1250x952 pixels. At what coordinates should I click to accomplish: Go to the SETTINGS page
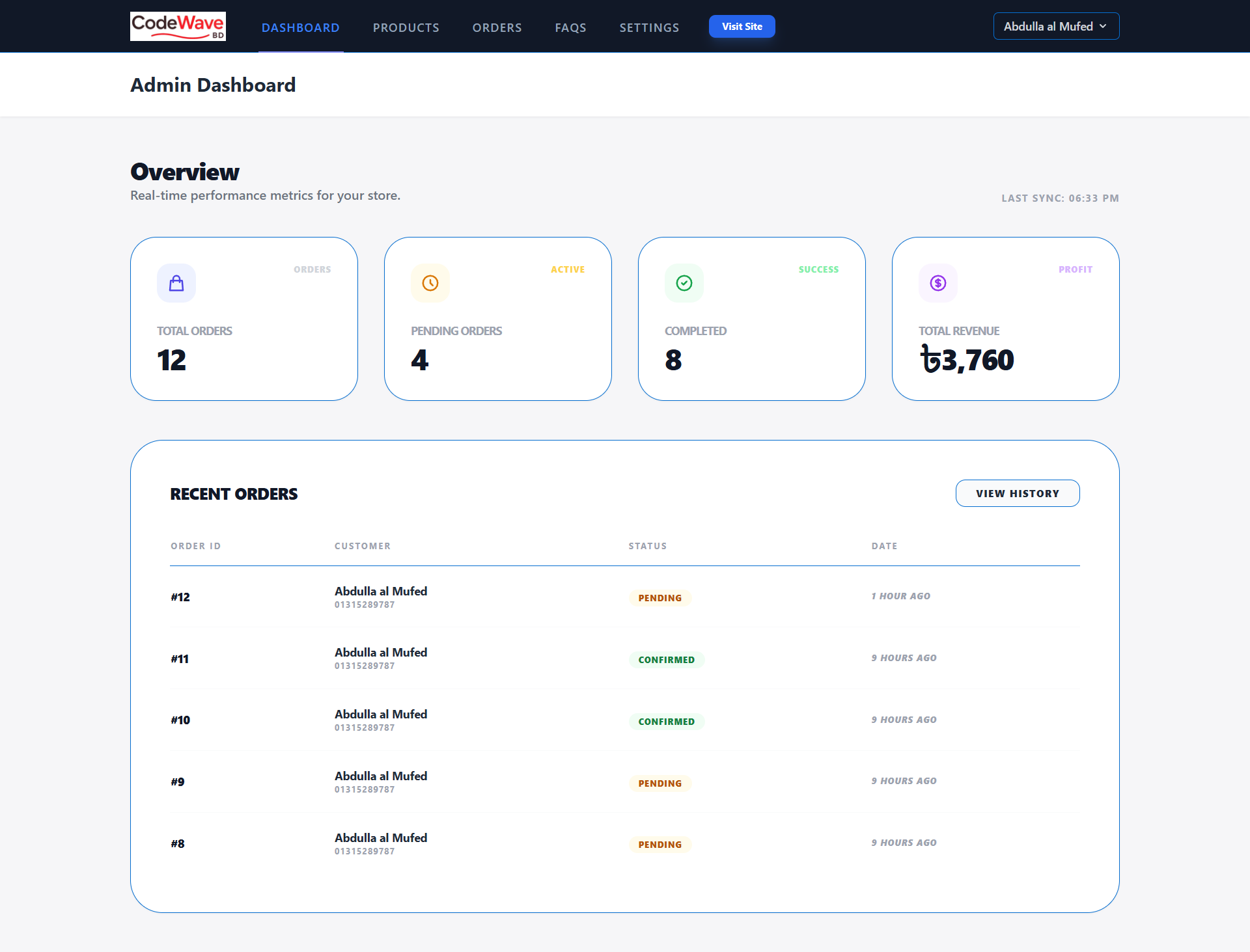coord(649,27)
